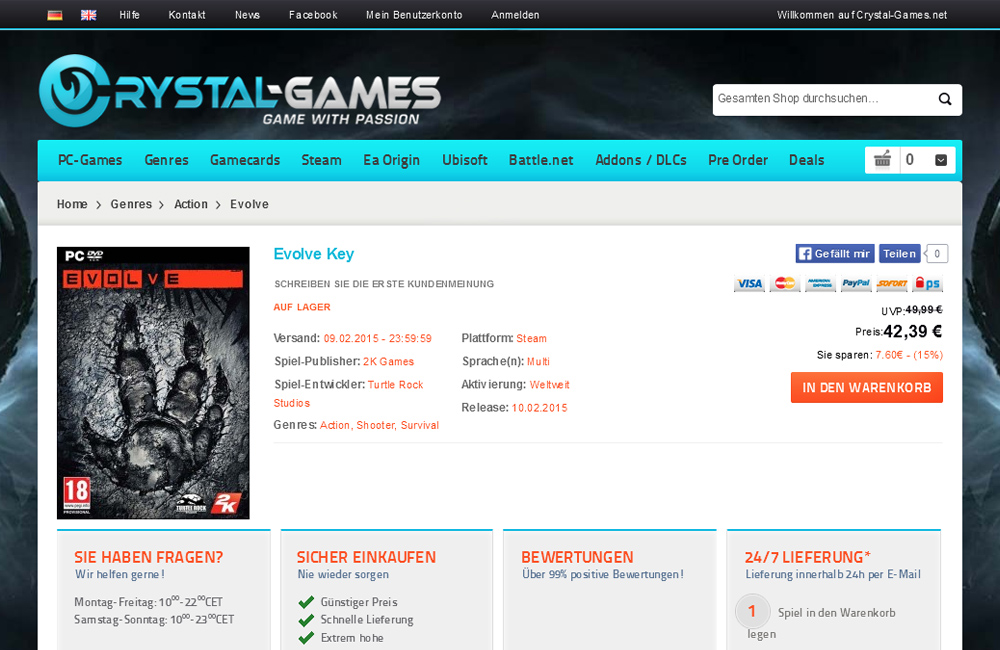
Task: Open the Pre Order menu
Action: 738,160
